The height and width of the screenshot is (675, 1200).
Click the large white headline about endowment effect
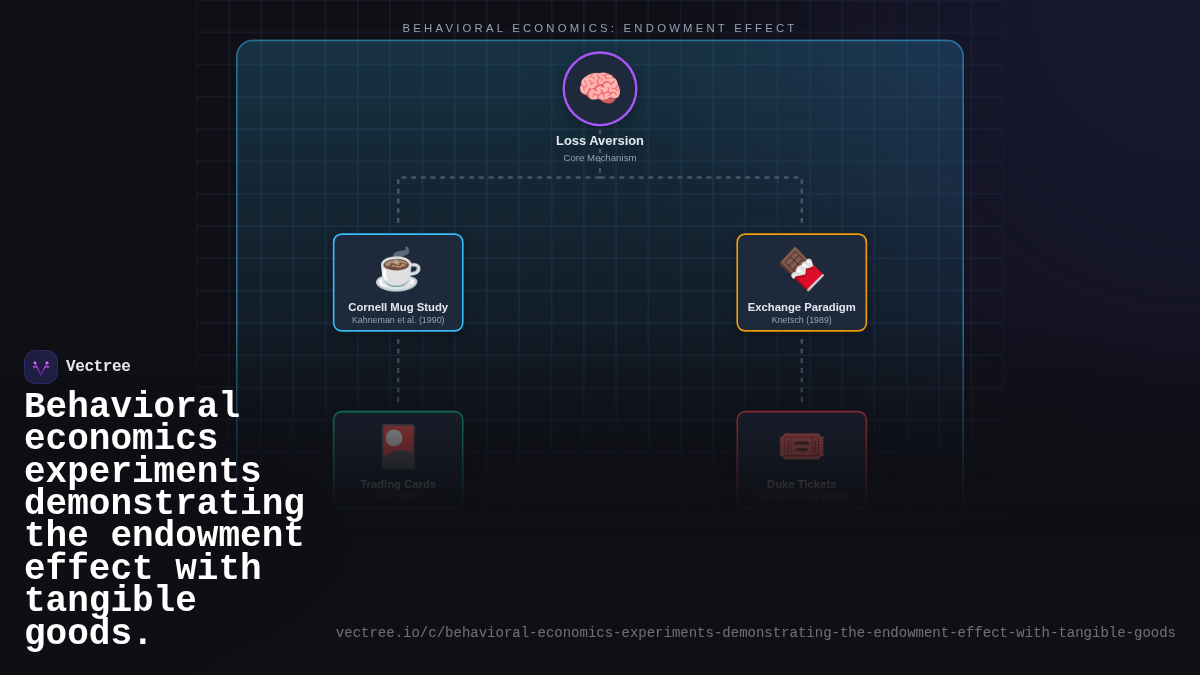coord(160,520)
